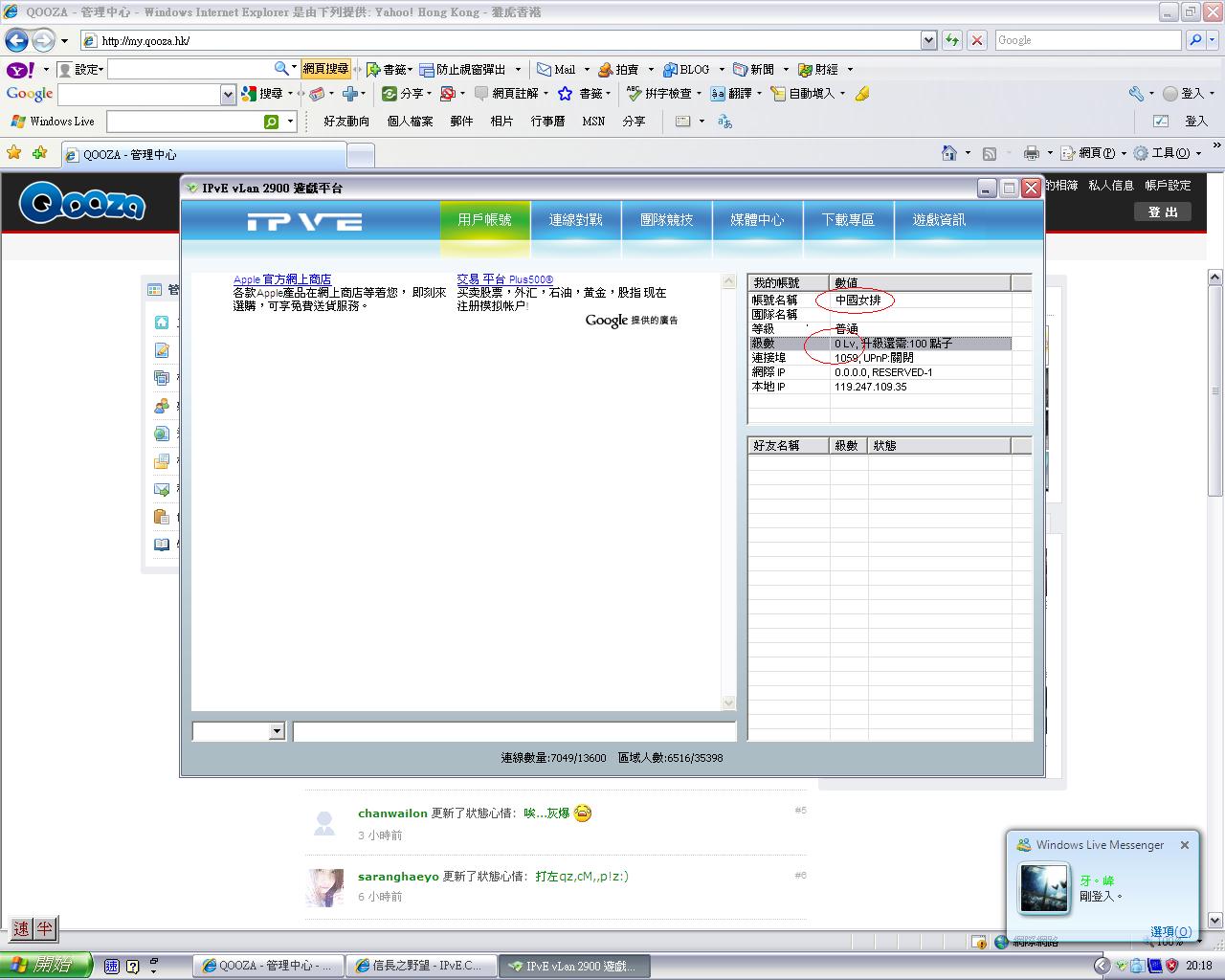
Task: Click the Yahoo toolbar search field
Action: point(190,69)
